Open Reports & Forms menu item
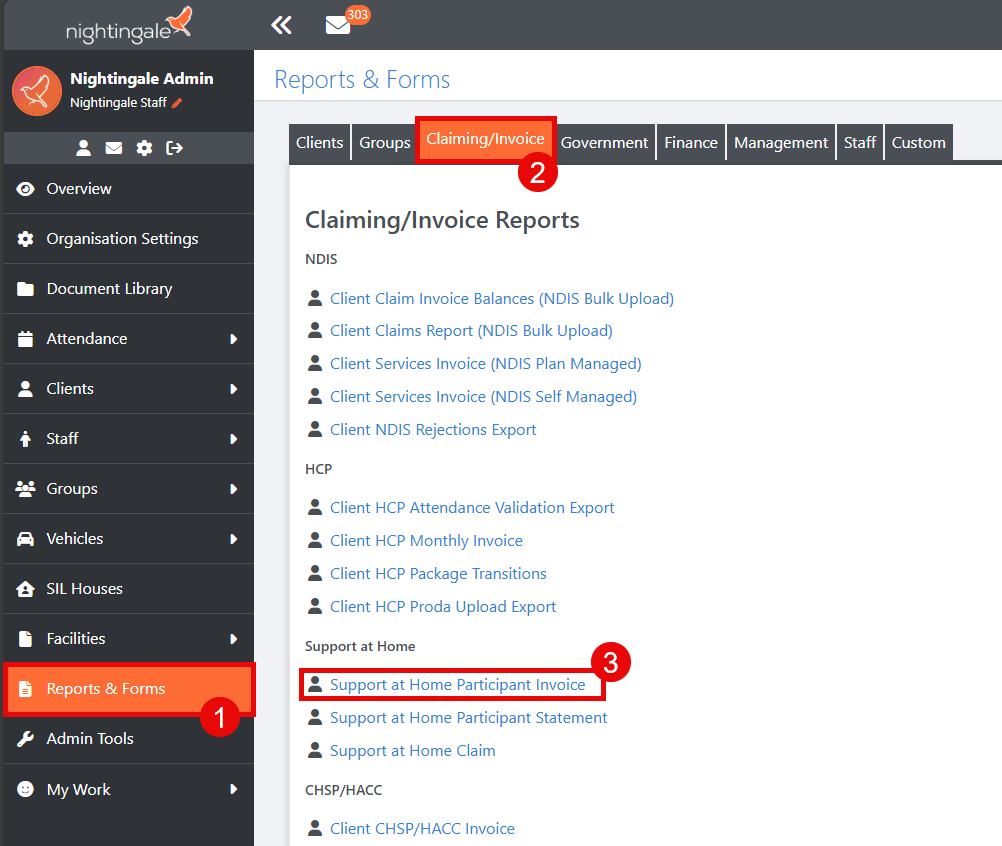 point(129,689)
